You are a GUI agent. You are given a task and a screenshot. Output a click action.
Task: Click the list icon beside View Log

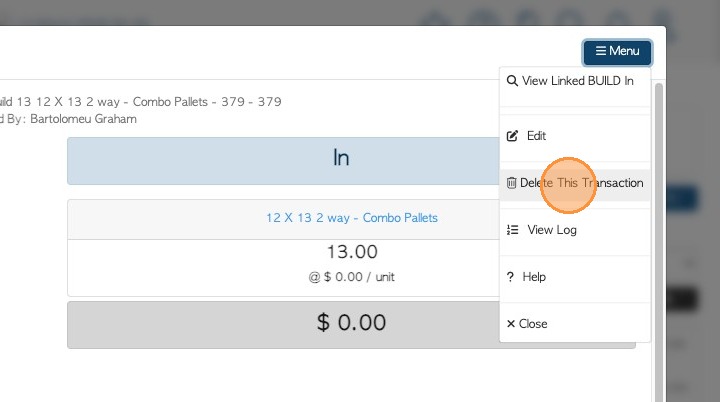pyautogui.click(x=512, y=230)
